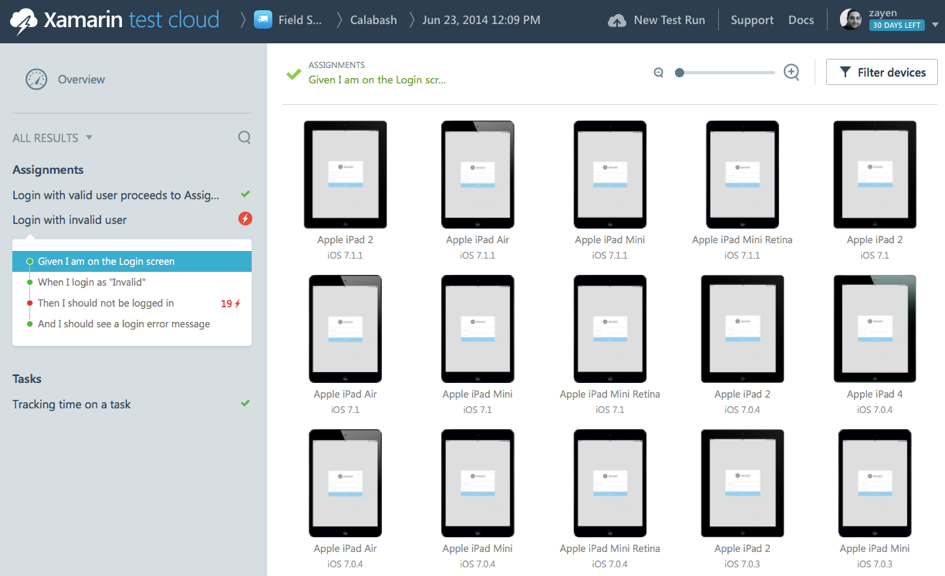
Task: Click the zoom out magnifier icon
Action: 659,72
